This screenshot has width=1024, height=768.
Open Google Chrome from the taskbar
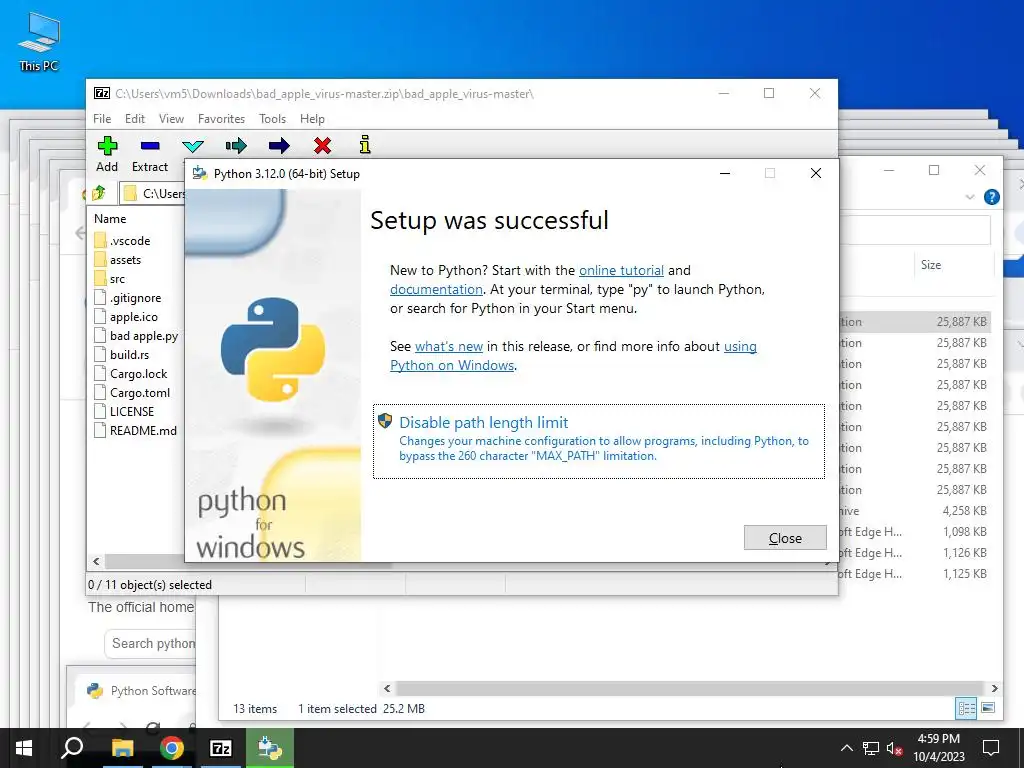click(x=172, y=748)
